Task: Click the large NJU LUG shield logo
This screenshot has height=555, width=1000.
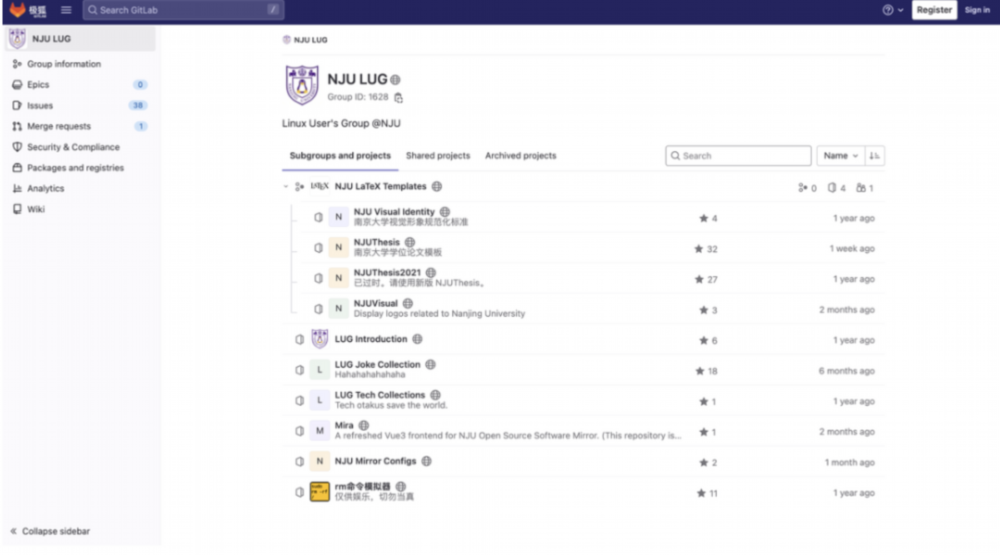Action: click(302, 85)
